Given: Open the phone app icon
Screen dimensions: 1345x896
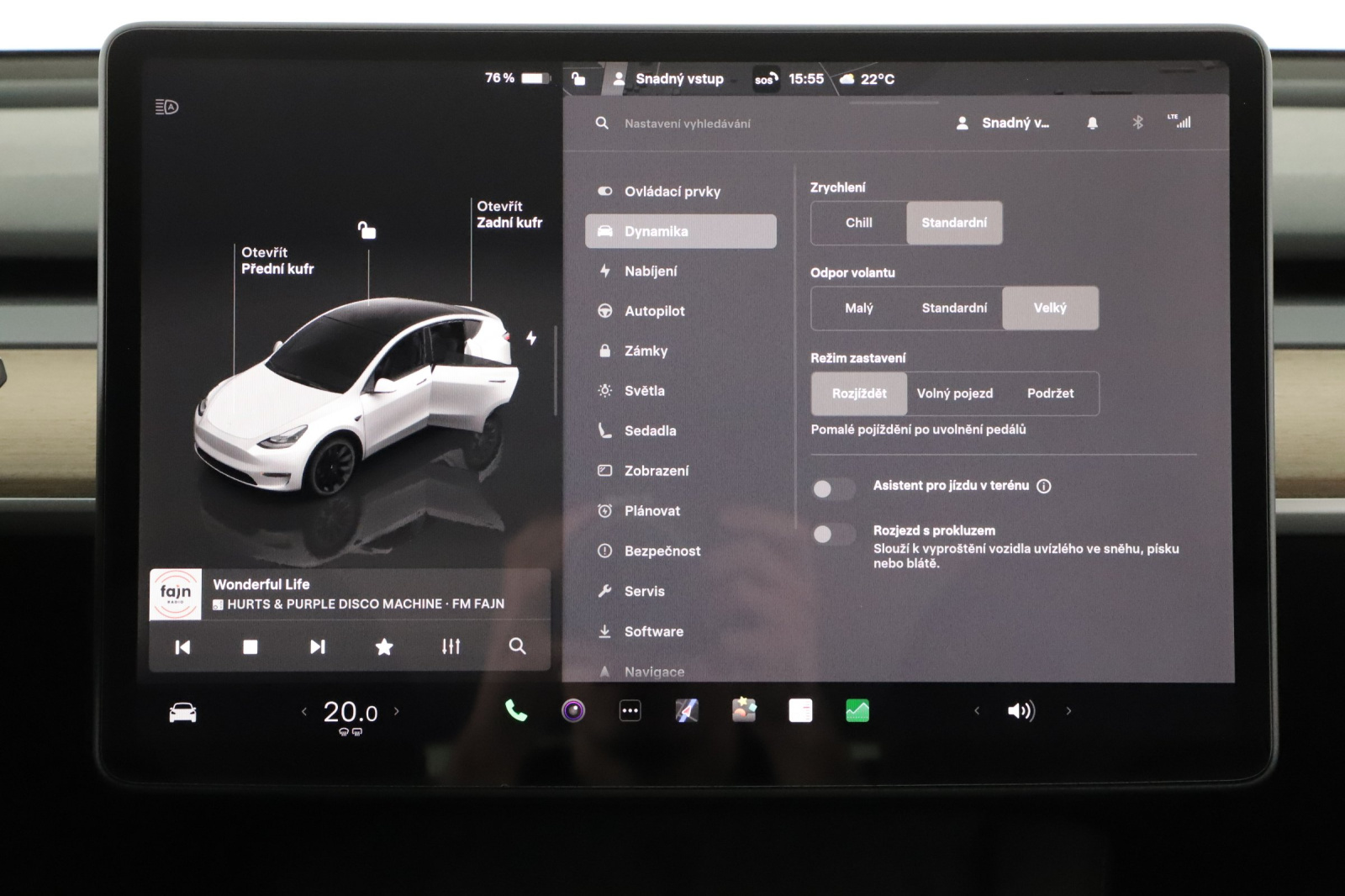Looking at the screenshot, I should pos(515,711).
